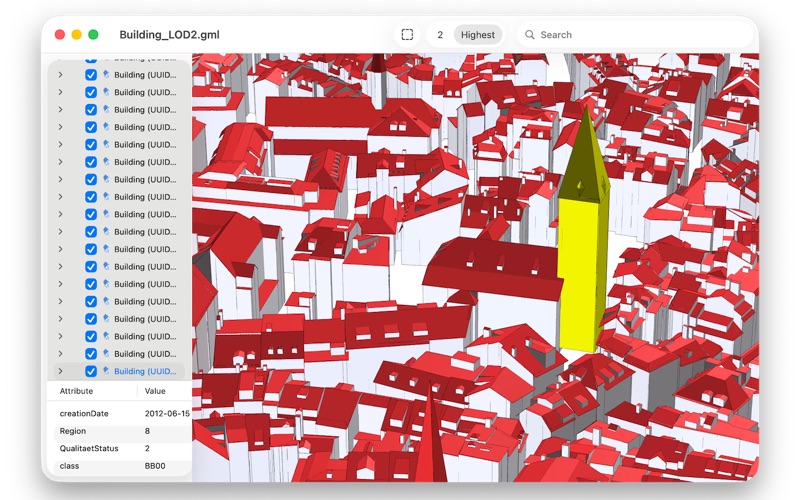Minimize the window with the yellow button

[77, 35]
